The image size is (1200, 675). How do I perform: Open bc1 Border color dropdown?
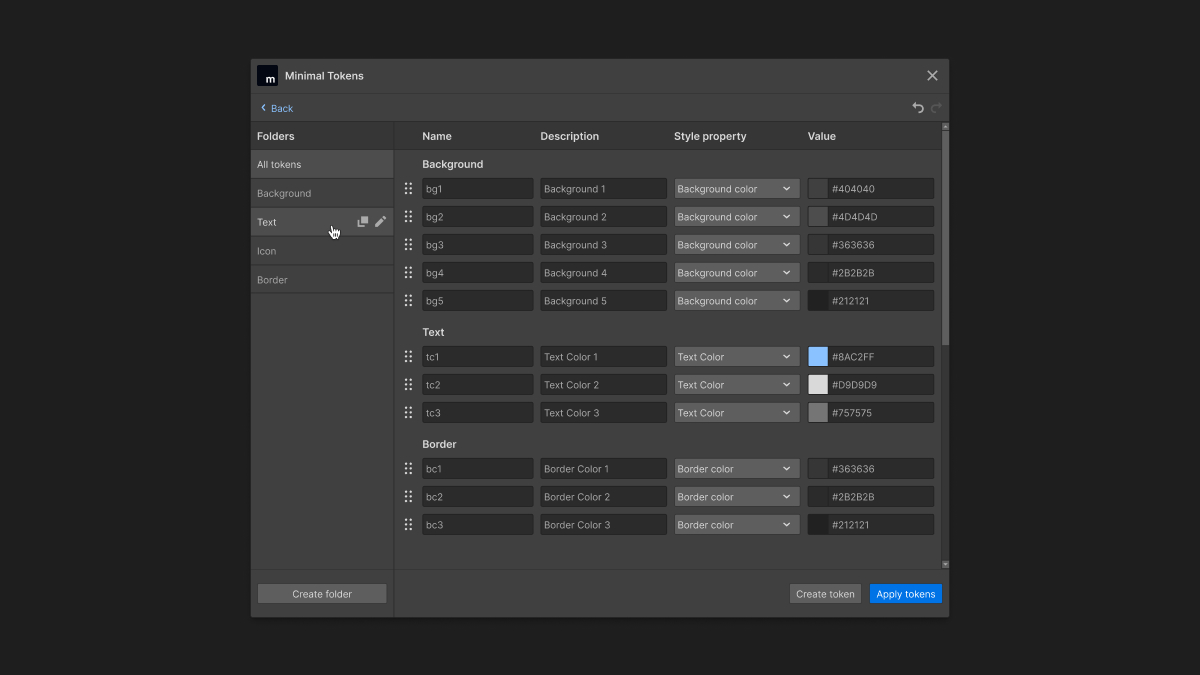(x=737, y=469)
